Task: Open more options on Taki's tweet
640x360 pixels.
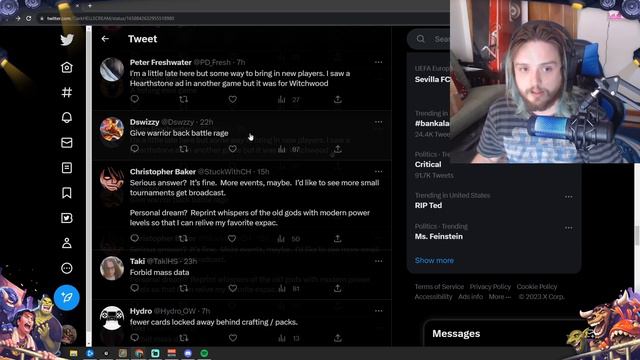Action: click(x=378, y=261)
